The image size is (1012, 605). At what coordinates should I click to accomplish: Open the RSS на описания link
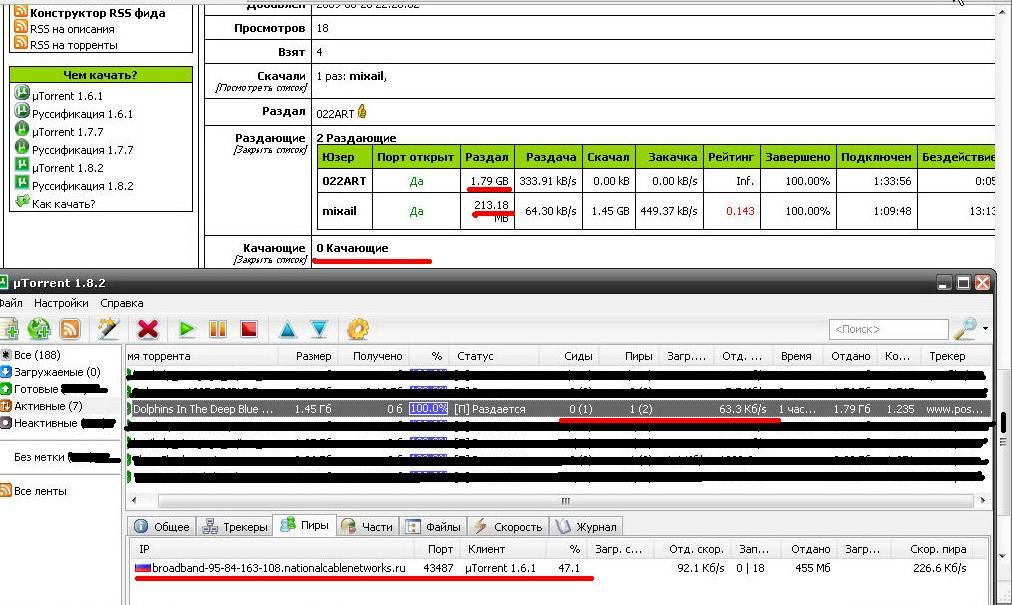[x=72, y=29]
